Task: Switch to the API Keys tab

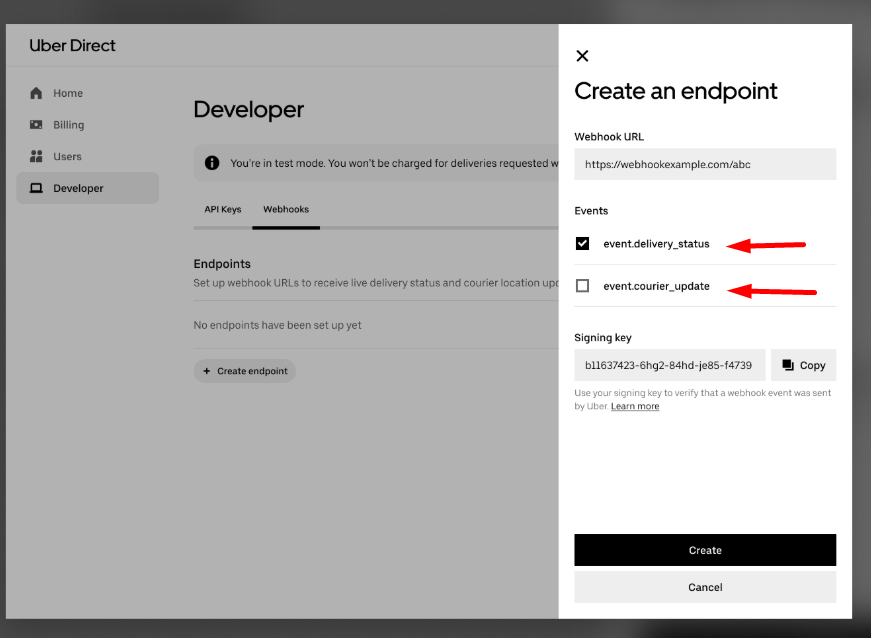Action: tap(223, 209)
